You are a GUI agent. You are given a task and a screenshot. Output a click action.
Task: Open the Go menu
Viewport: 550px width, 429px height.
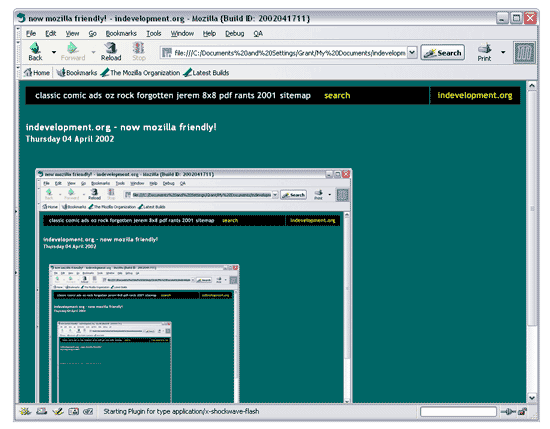point(92,33)
